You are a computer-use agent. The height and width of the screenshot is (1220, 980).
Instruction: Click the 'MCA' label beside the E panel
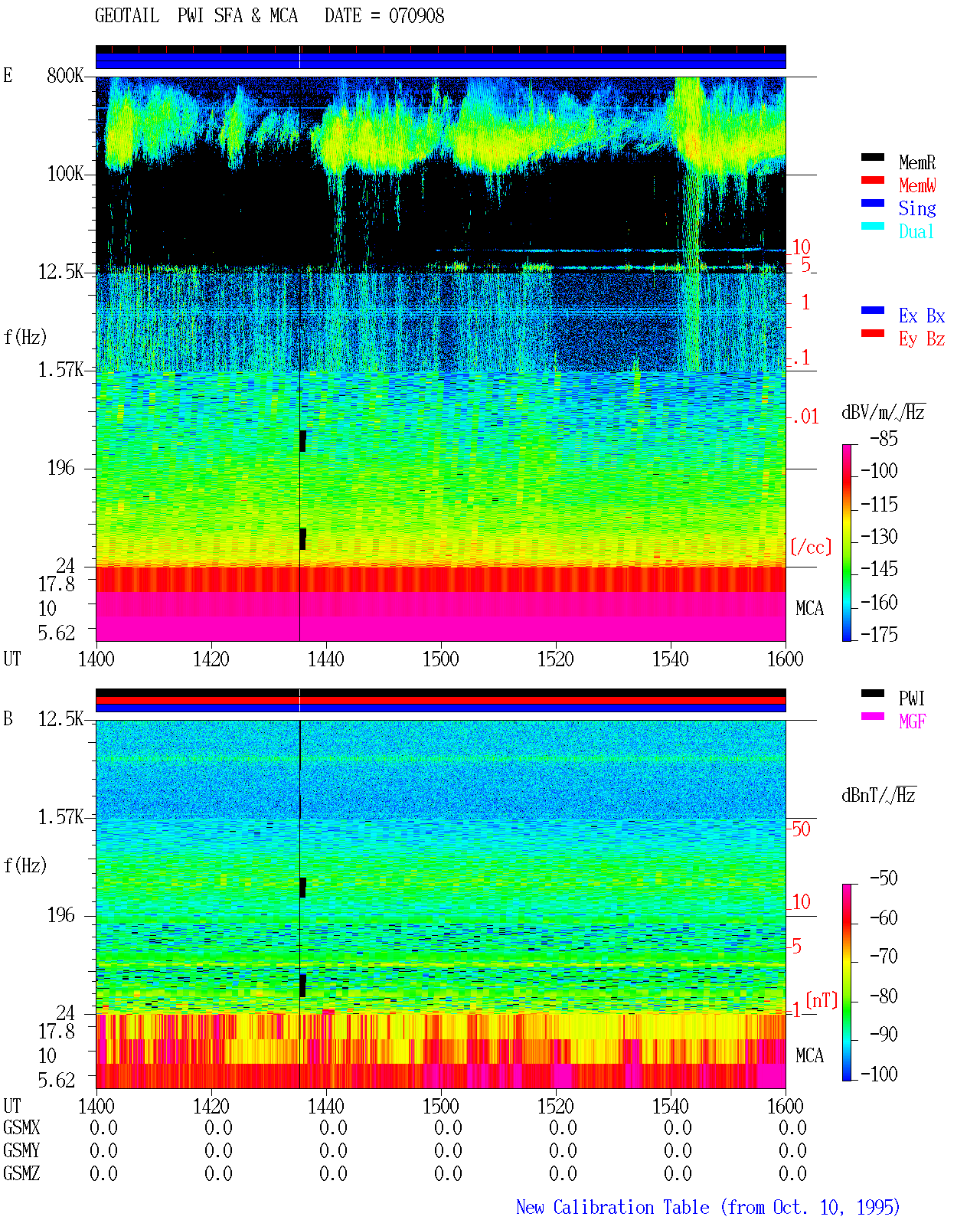pyautogui.click(x=809, y=608)
